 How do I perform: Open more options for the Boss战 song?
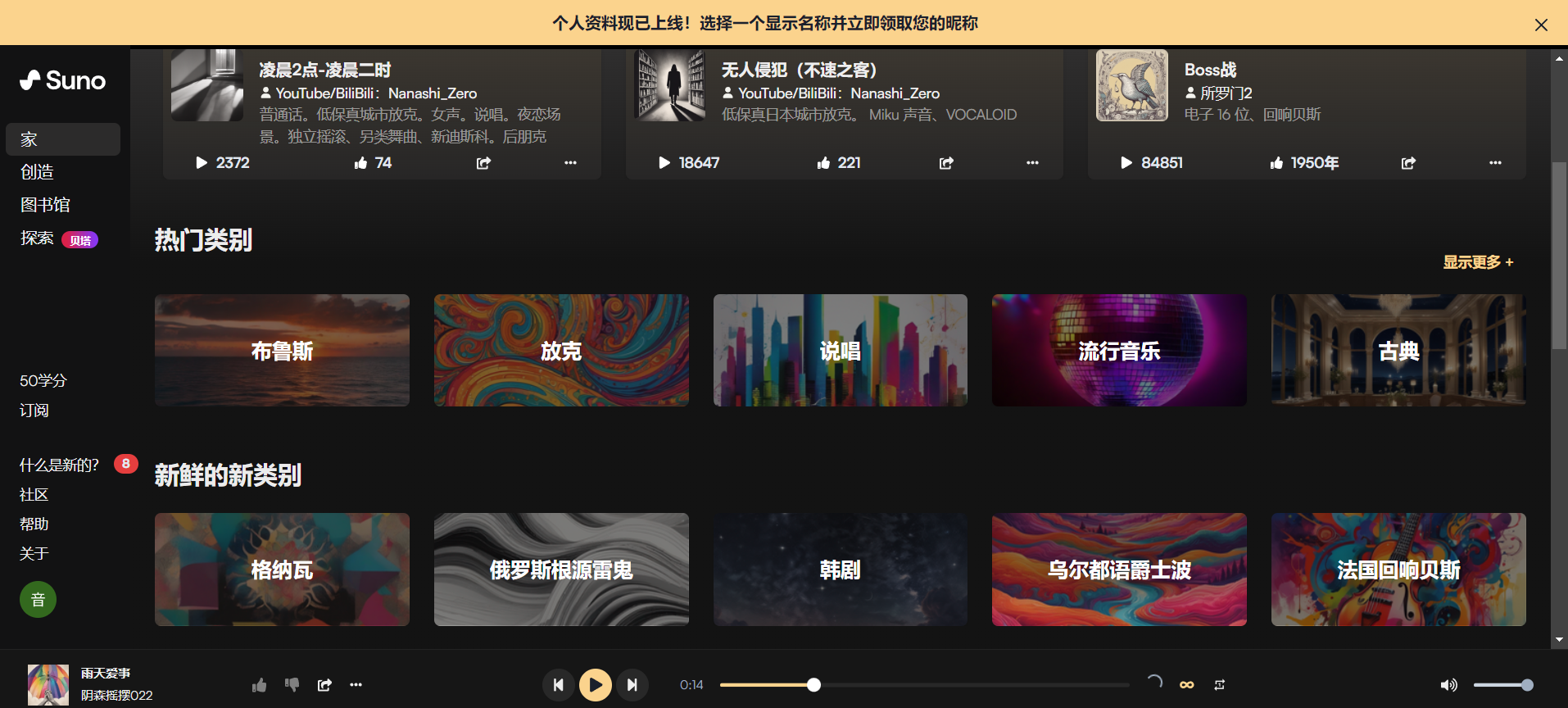tap(1495, 163)
